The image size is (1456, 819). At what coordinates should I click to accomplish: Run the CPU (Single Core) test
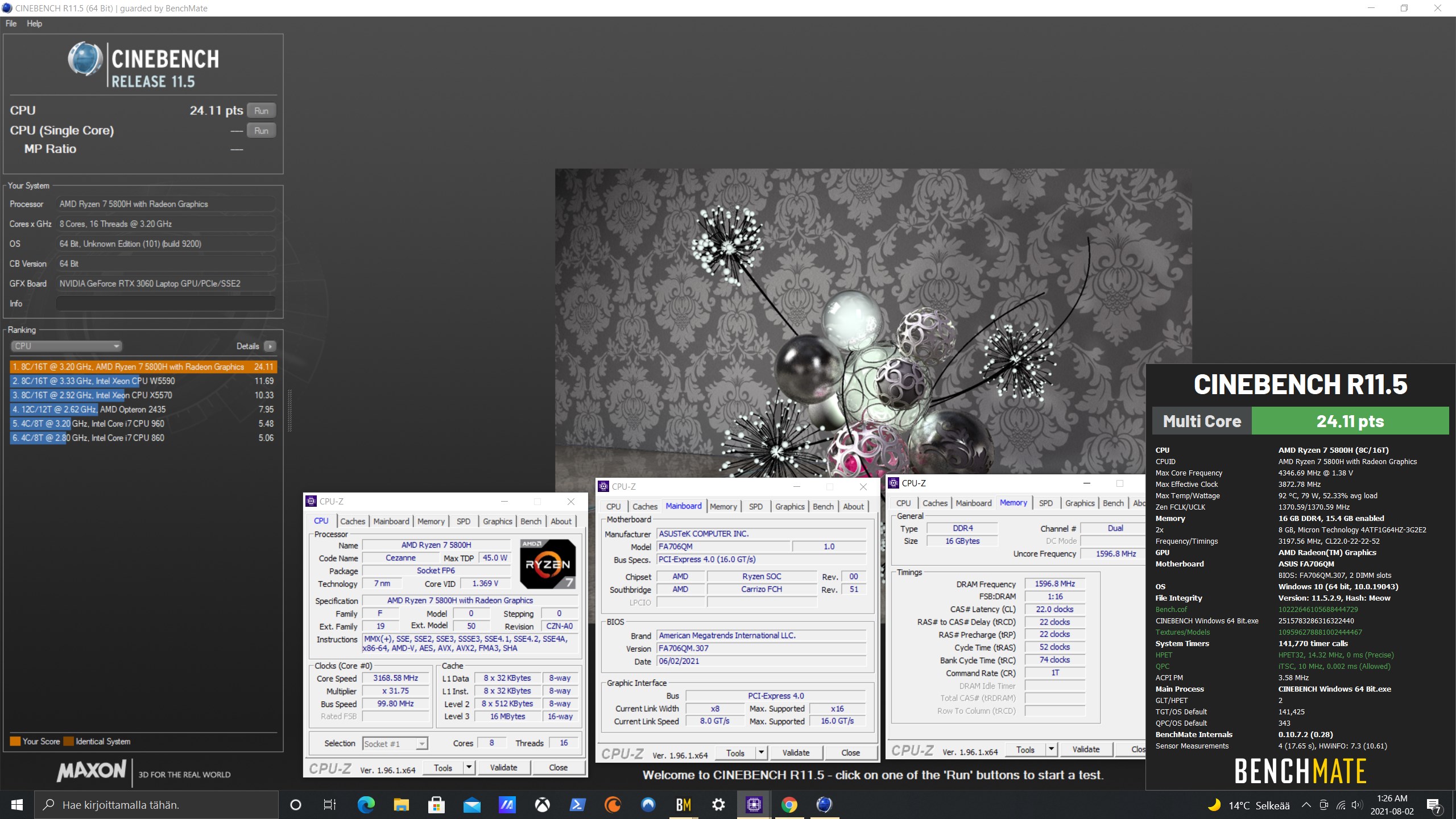[x=261, y=130]
